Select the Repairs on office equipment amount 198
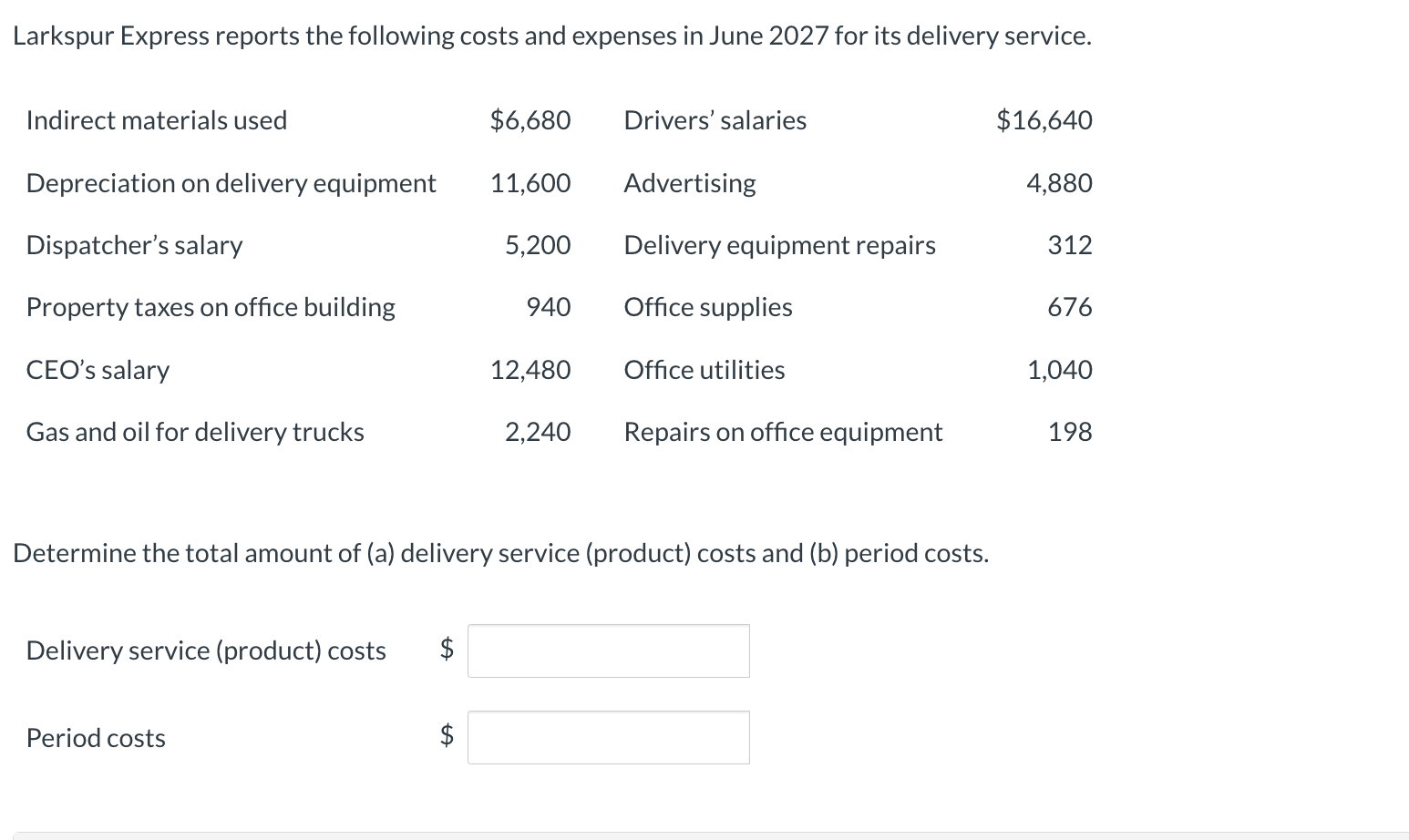This screenshot has width=1409, height=840. pos(1069,431)
